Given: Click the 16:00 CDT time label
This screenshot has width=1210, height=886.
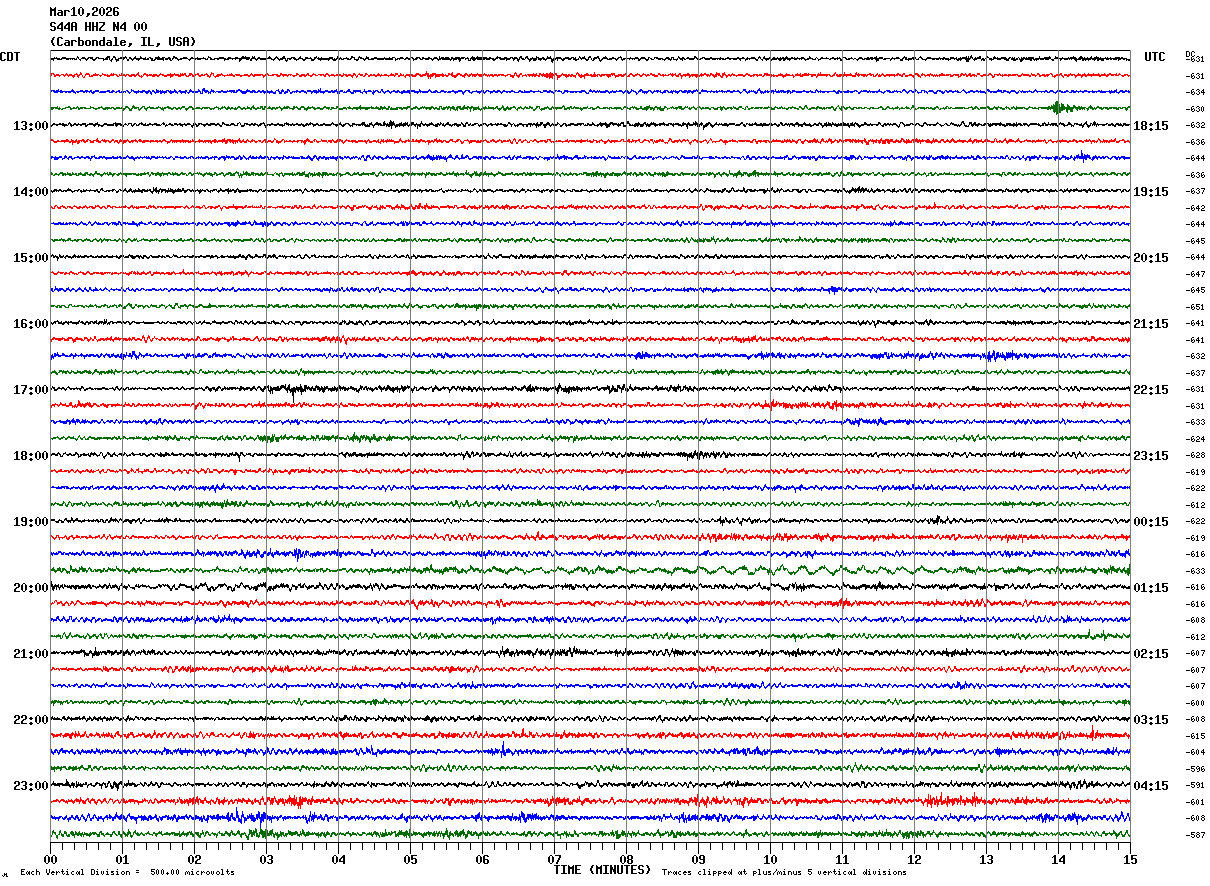Looking at the screenshot, I should (x=31, y=324).
